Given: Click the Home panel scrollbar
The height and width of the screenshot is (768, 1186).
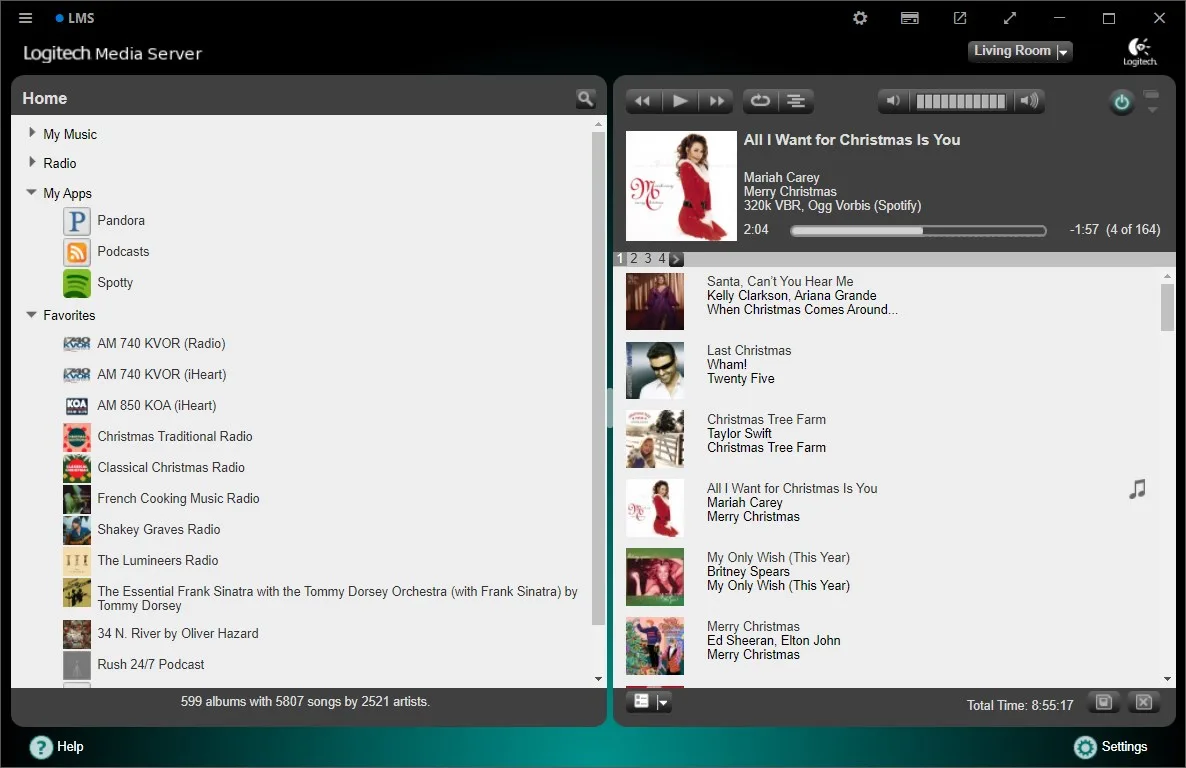Looking at the screenshot, I should (x=598, y=378).
